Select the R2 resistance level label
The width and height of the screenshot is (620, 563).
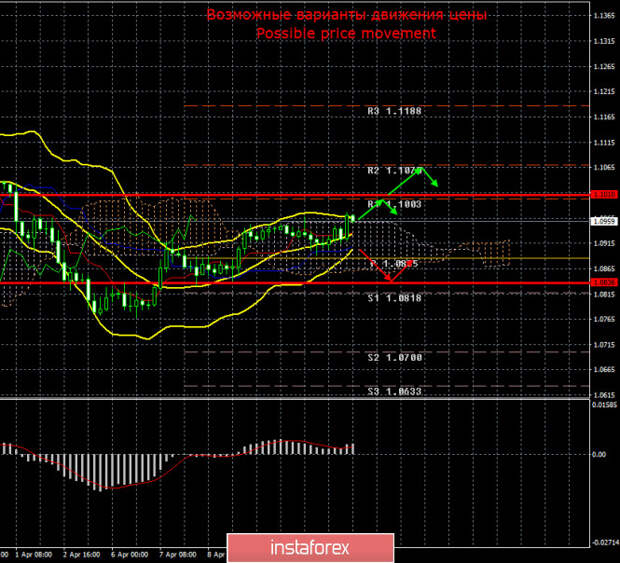392,171
